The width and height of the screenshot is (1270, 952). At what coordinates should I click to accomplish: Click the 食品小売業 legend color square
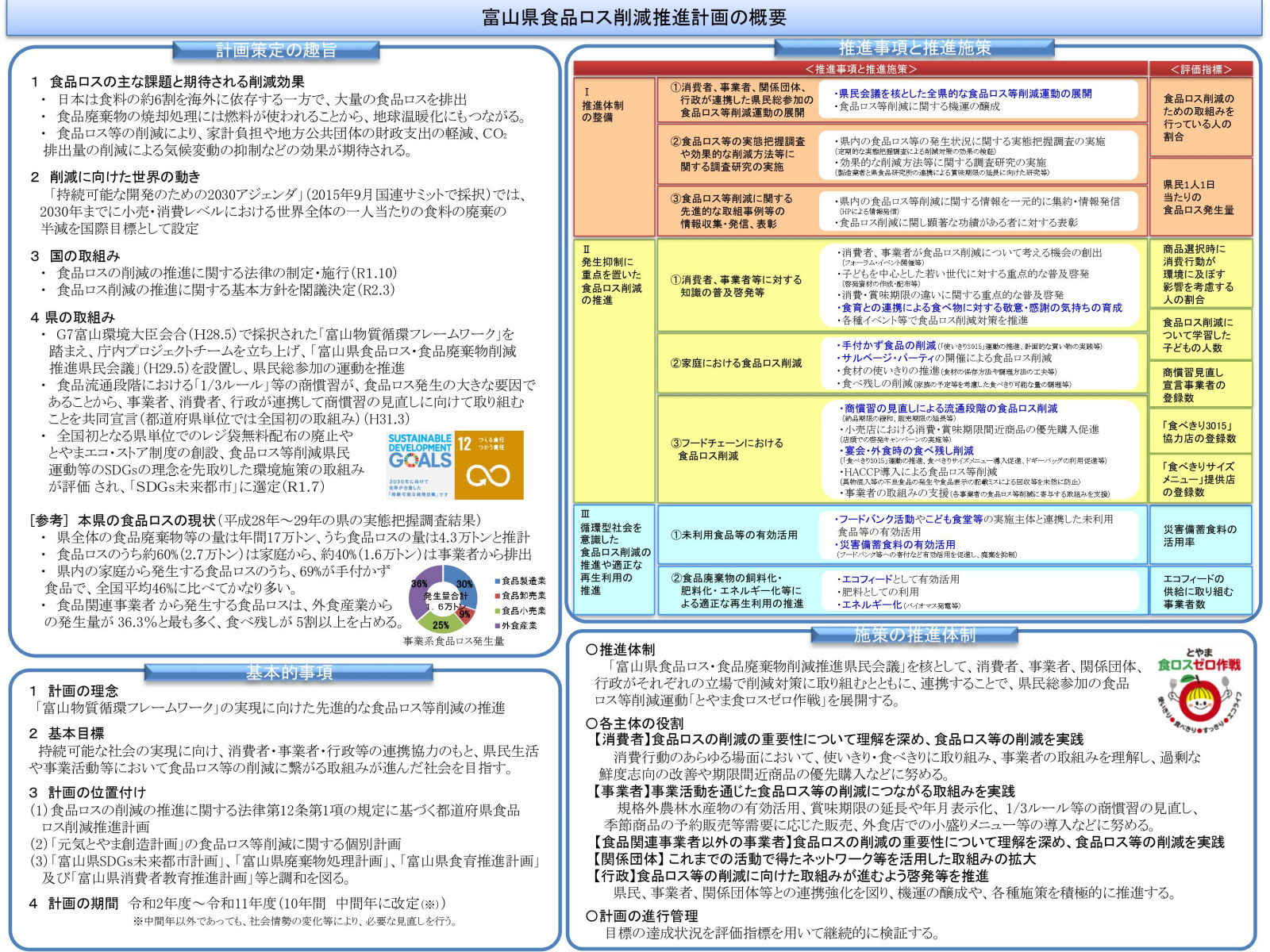497,611
